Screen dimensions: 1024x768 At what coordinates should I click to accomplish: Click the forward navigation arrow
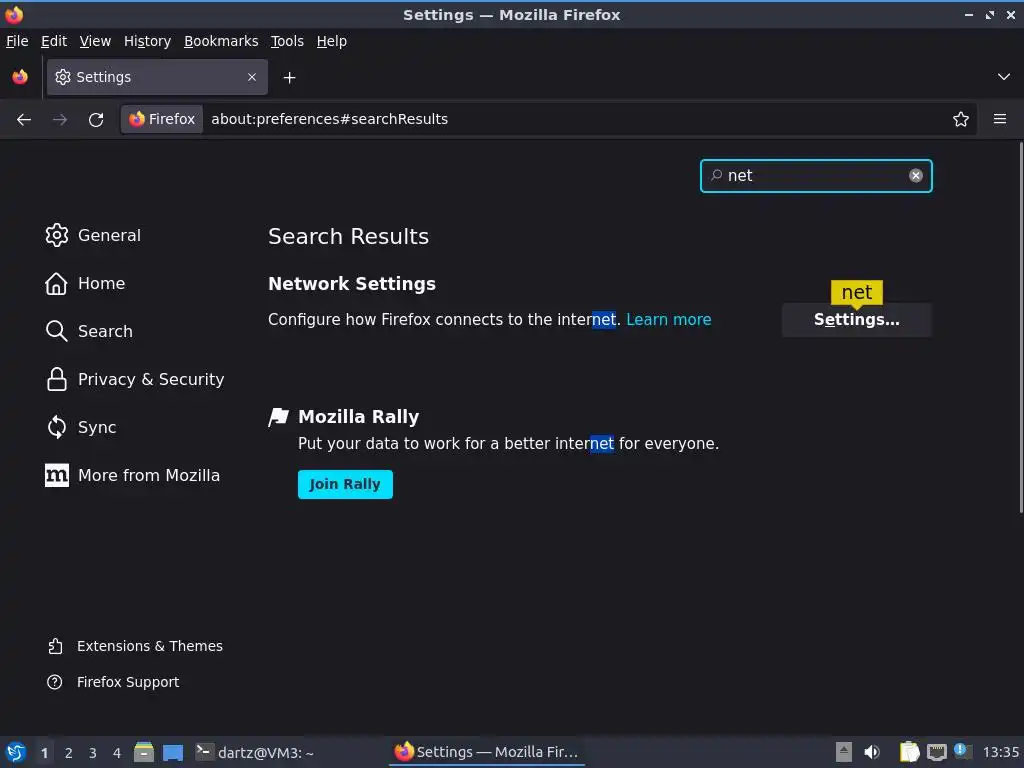60,120
